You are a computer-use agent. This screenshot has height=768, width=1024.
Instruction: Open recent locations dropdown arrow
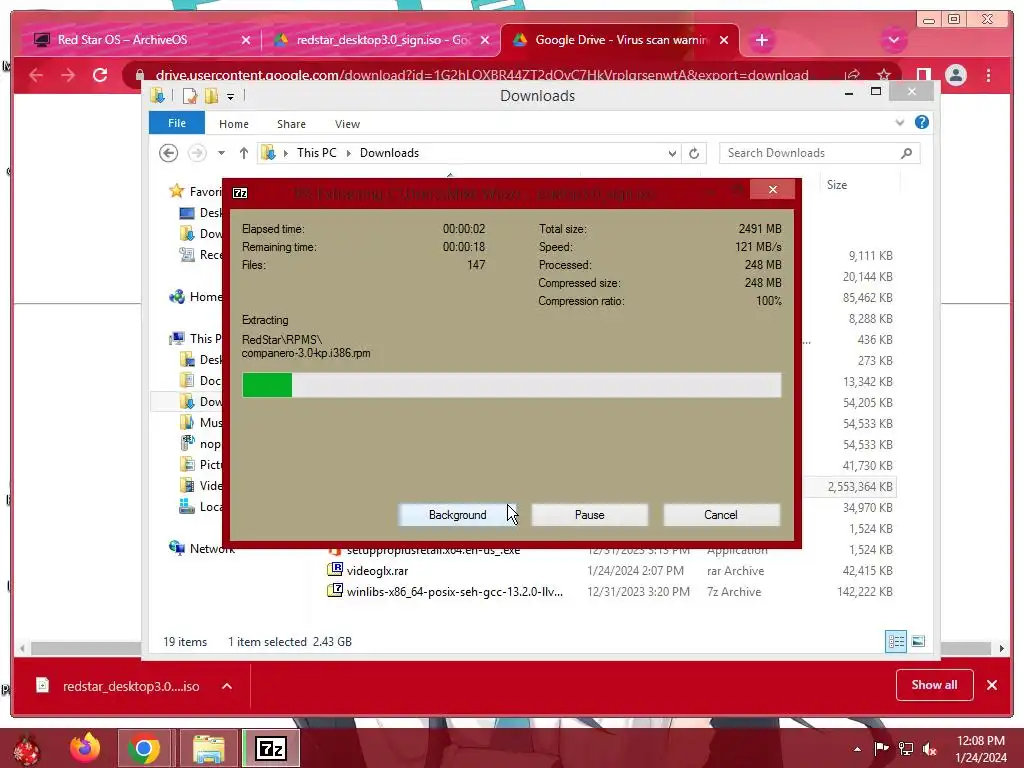tap(221, 153)
